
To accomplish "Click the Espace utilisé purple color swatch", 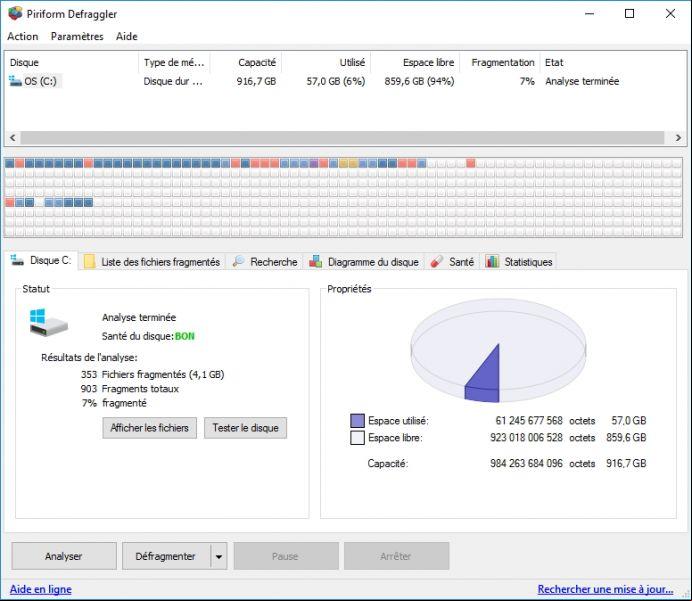I will (357, 421).
